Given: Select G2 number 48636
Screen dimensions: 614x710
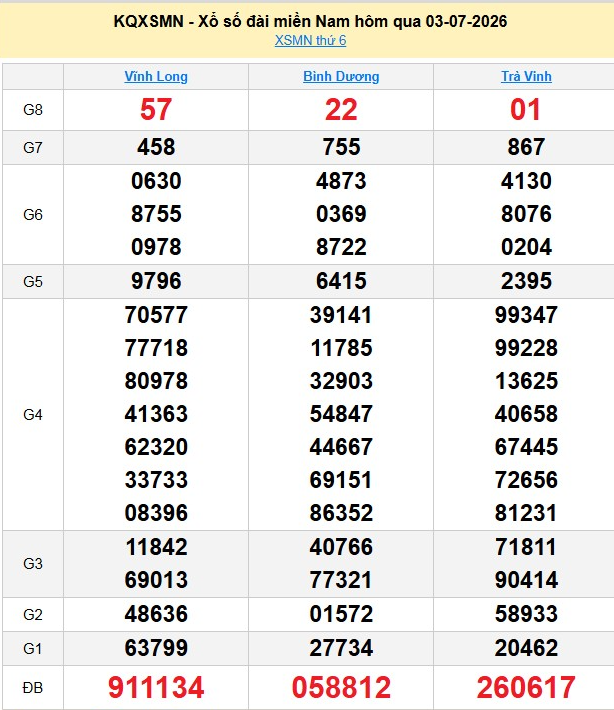Looking at the screenshot, I should [x=156, y=614].
